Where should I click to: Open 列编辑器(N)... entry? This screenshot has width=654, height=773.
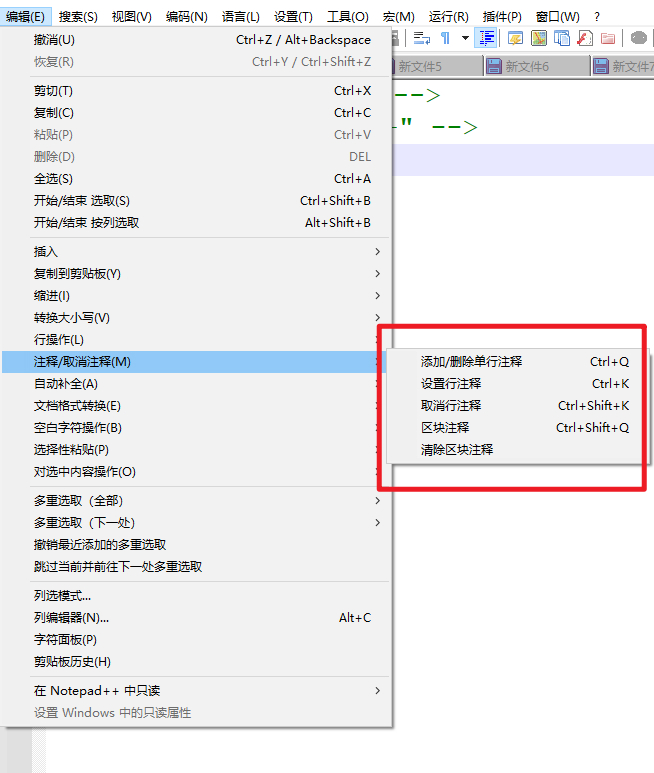196,618
